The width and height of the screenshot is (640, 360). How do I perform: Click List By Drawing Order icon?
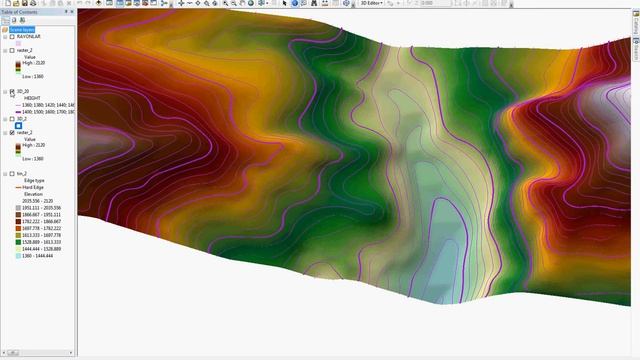[5, 20]
